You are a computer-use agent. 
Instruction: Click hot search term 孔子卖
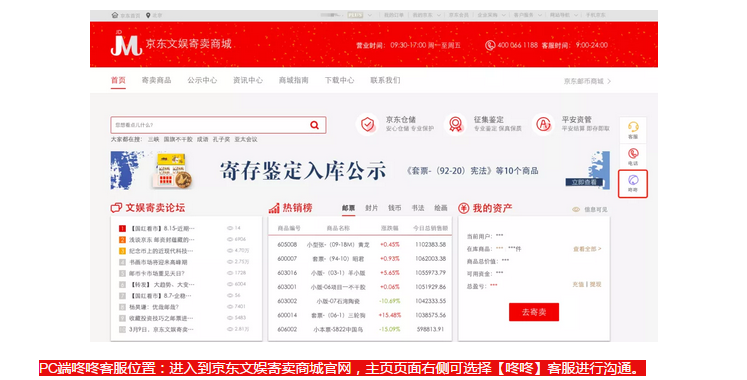point(221,140)
